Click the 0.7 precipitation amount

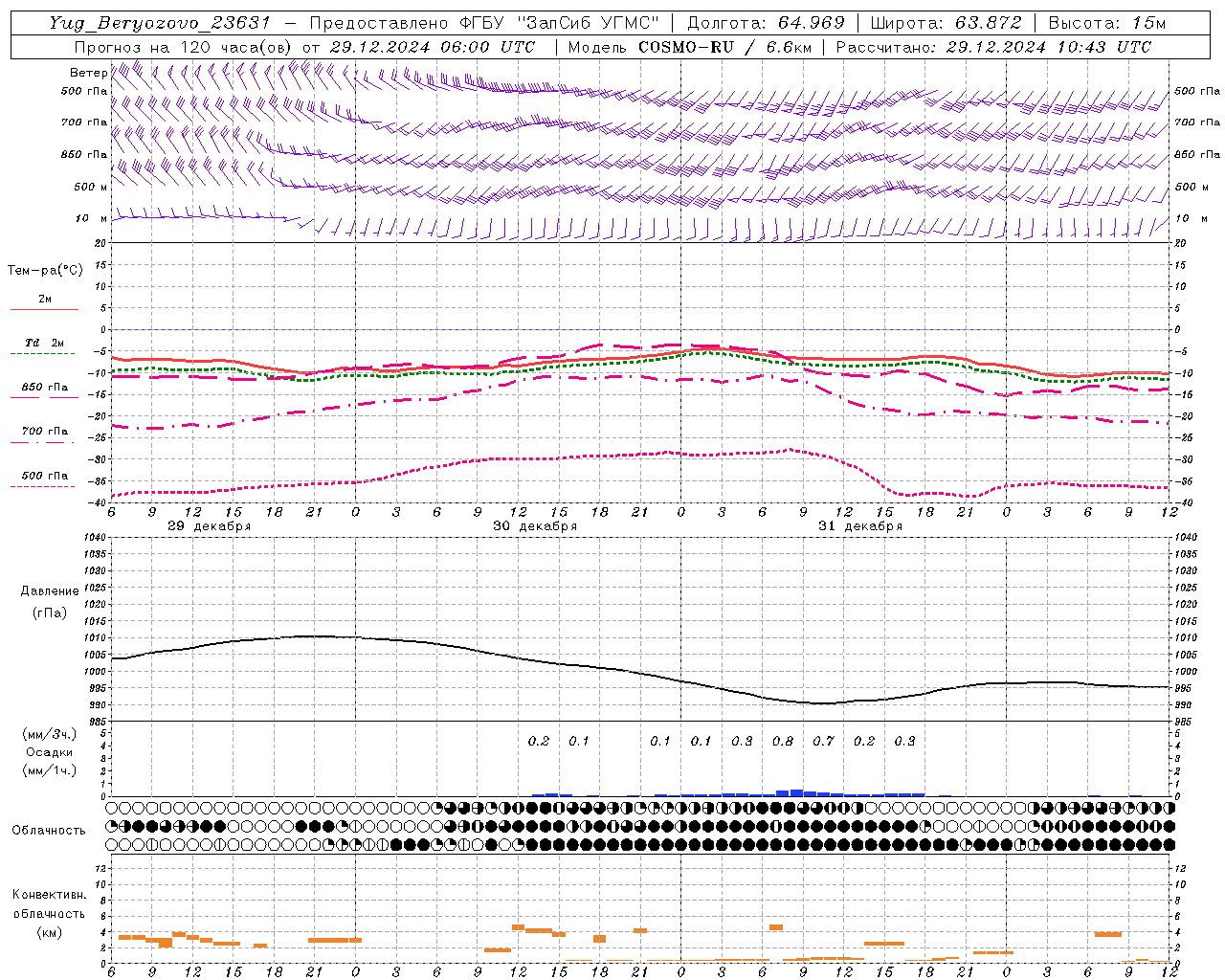click(x=823, y=741)
